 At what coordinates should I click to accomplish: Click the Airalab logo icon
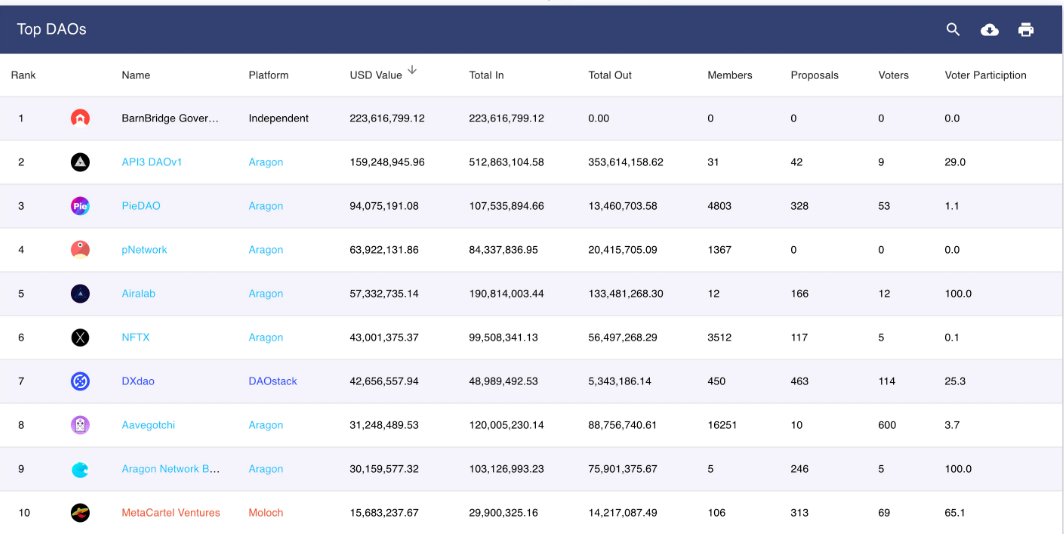coord(80,294)
